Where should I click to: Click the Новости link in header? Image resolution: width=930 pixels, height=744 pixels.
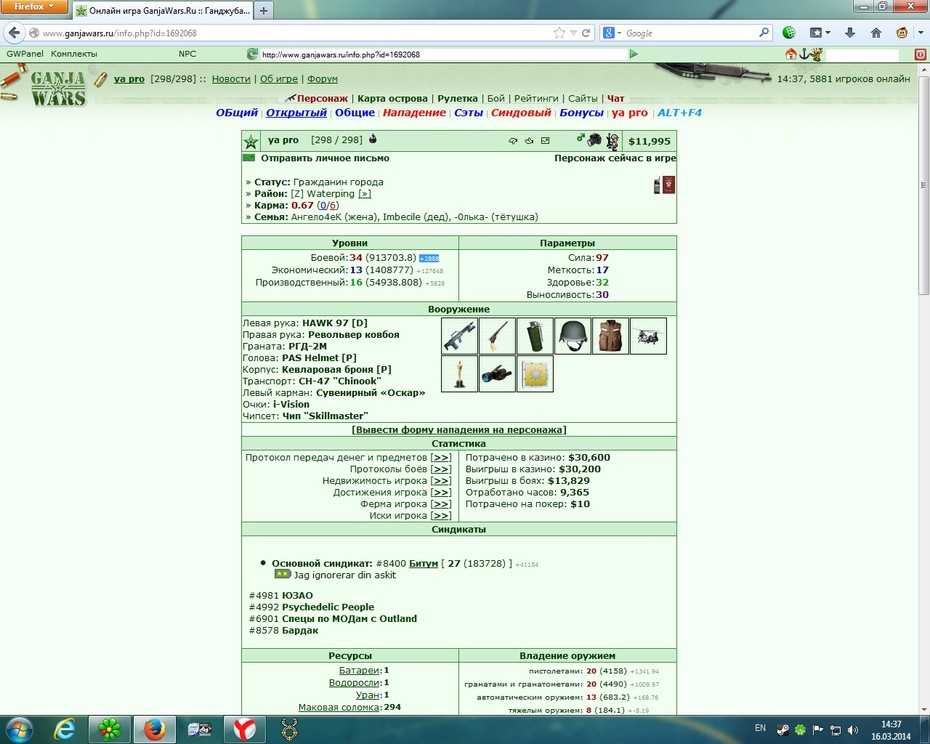click(231, 79)
